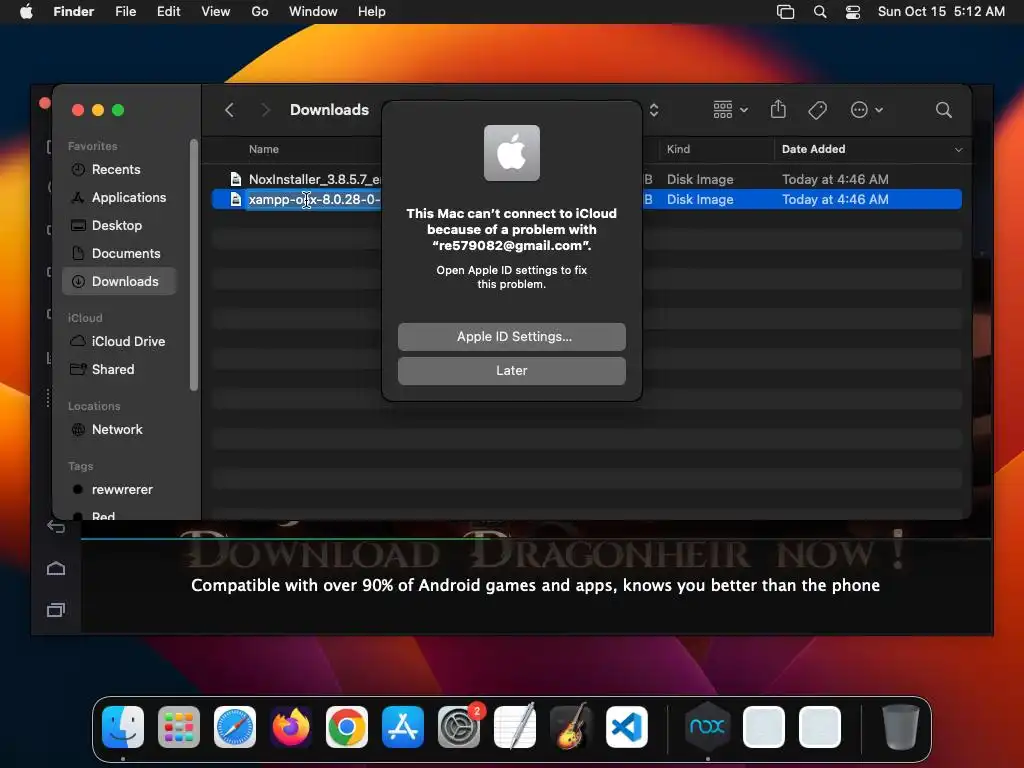Sort by Date Added column header
The width and height of the screenshot is (1024, 768).
coord(813,149)
